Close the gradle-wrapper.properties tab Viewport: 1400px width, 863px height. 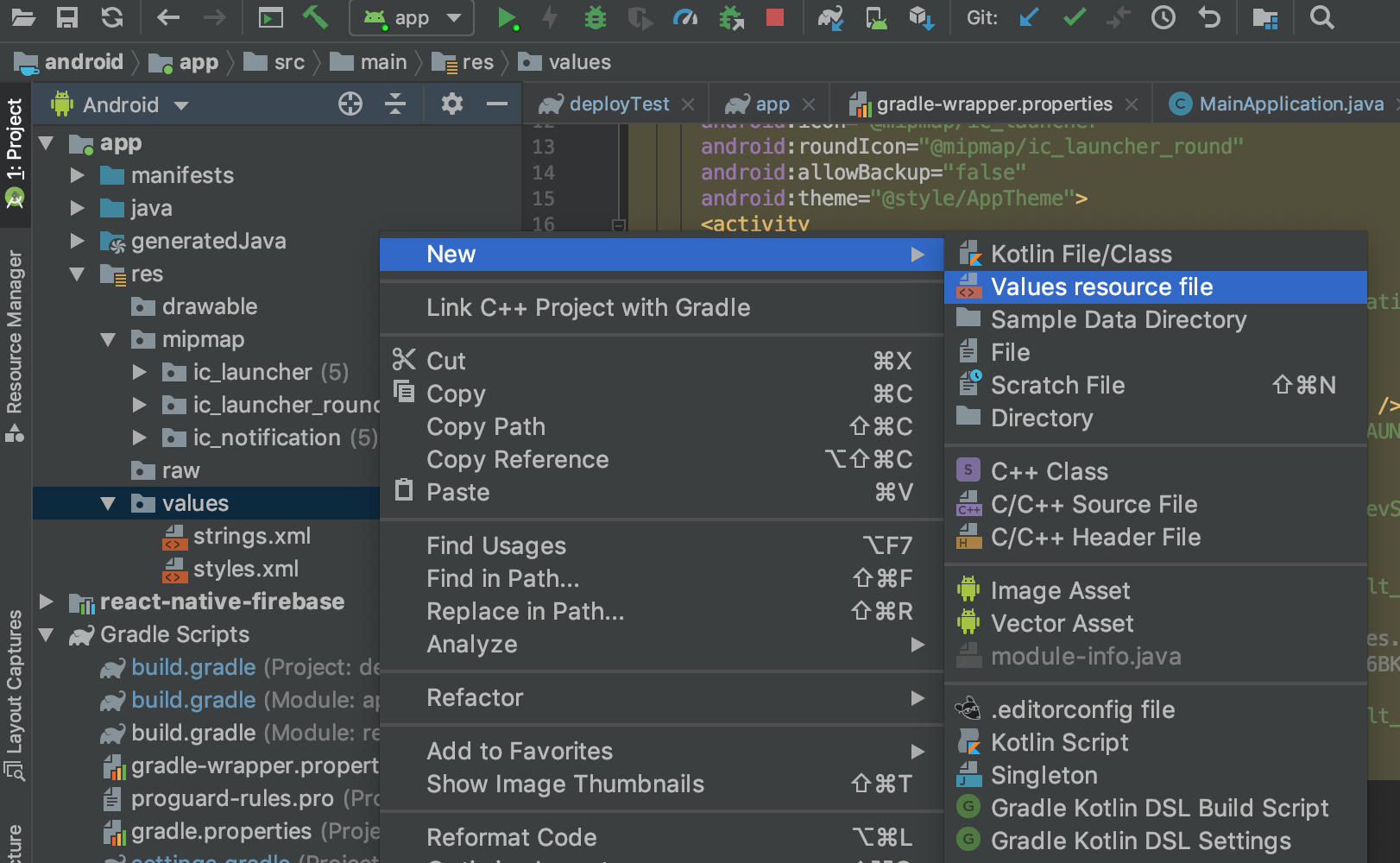[x=1132, y=104]
